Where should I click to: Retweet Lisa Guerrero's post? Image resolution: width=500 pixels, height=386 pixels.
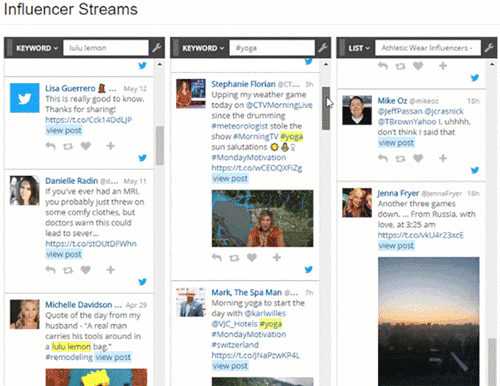(x=68, y=146)
